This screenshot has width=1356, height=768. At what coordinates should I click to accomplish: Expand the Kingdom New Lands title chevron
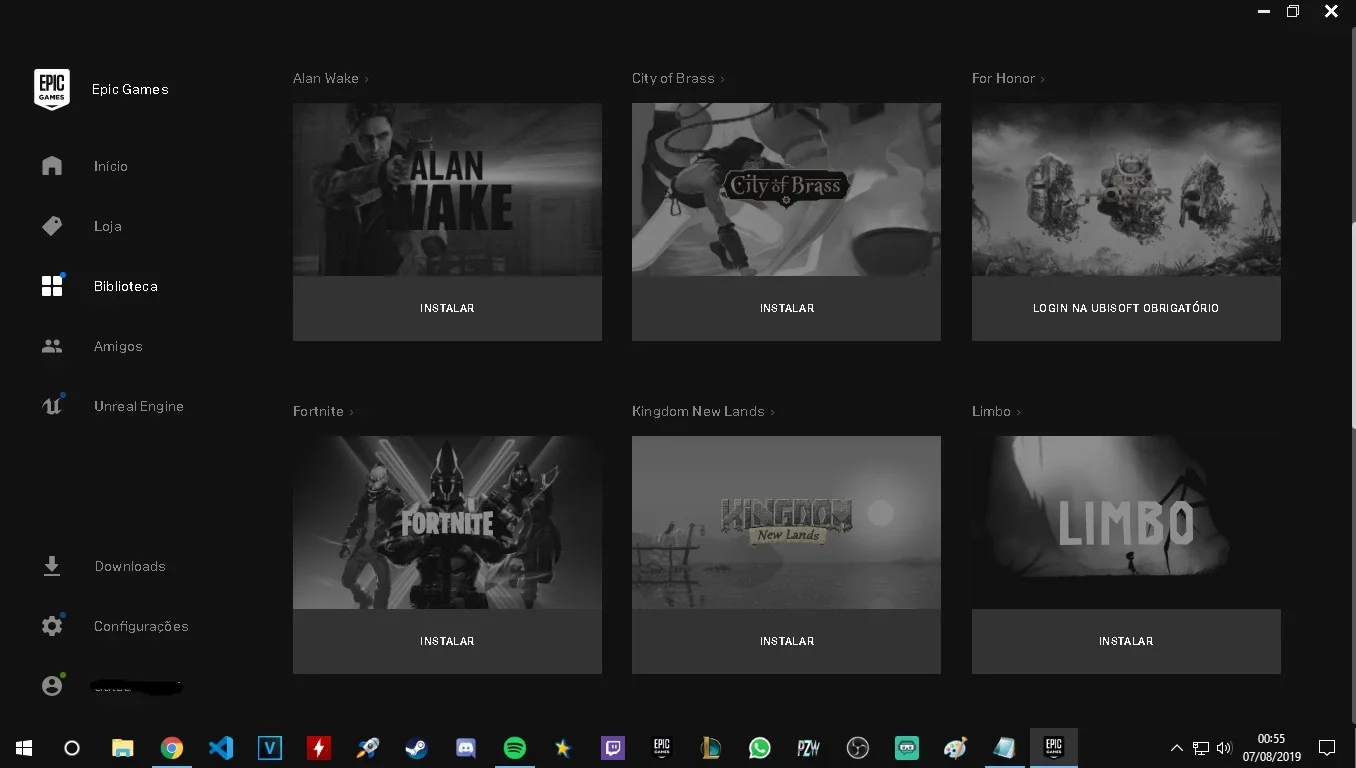click(x=772, y=412)
